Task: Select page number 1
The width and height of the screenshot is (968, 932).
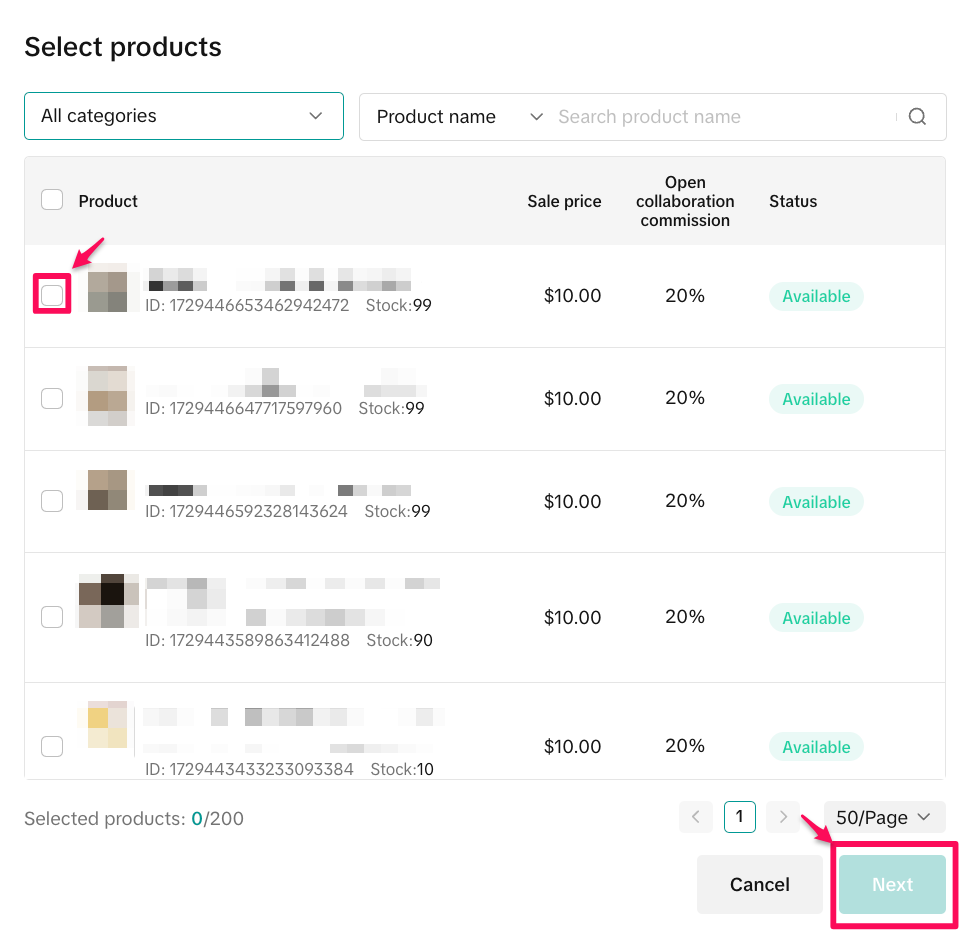Action: coord(739,817)
